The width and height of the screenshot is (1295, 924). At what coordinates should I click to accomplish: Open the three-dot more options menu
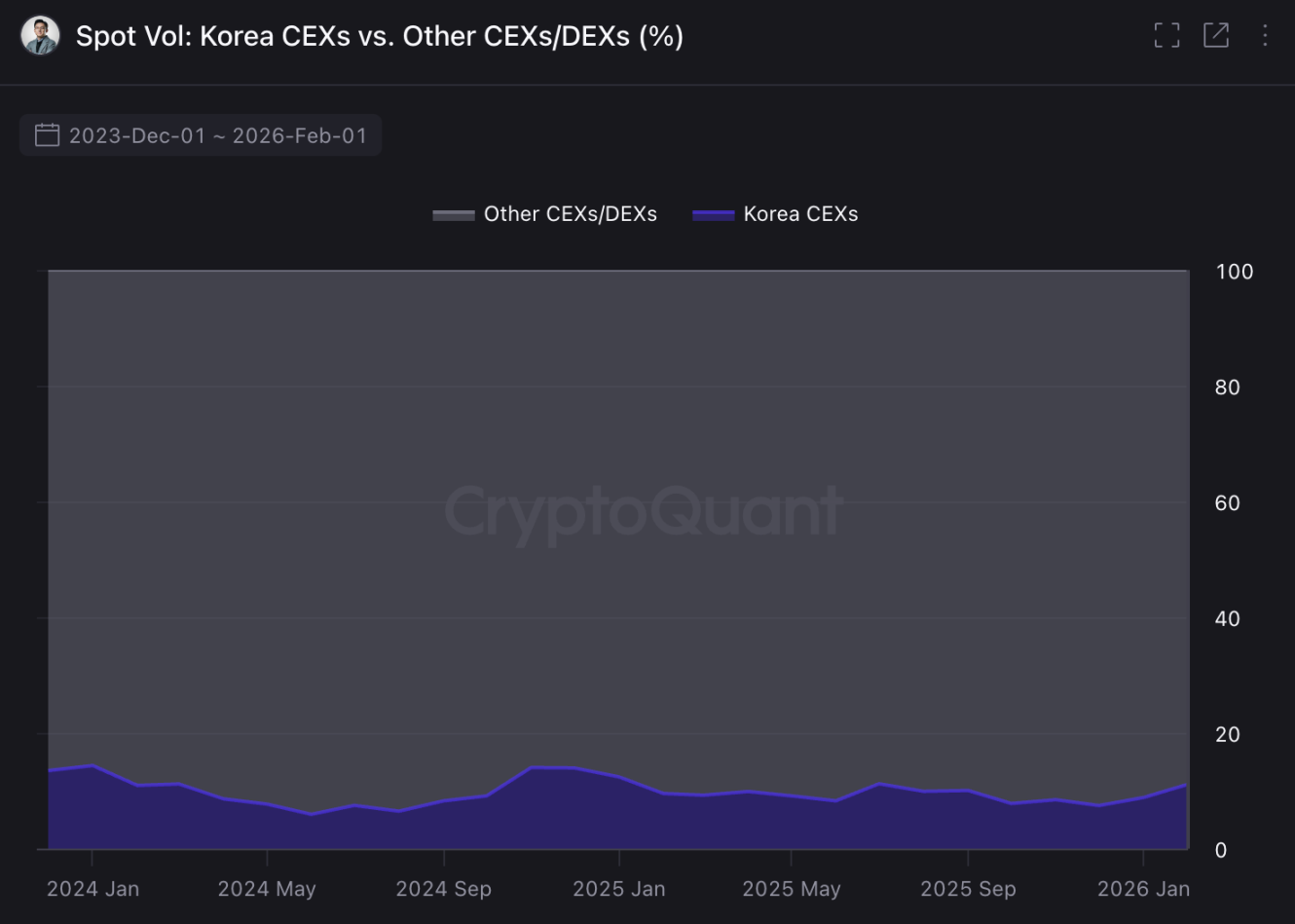(1265, 36)
